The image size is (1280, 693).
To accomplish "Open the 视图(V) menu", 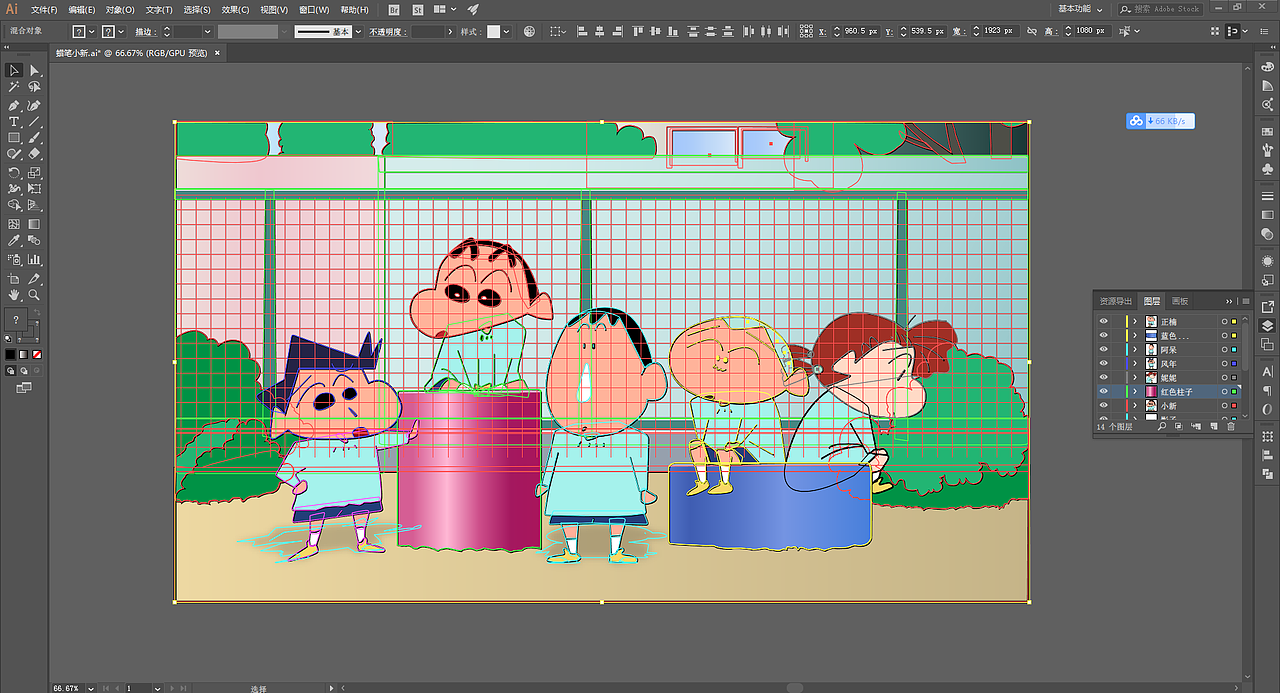I will (274, 9).
